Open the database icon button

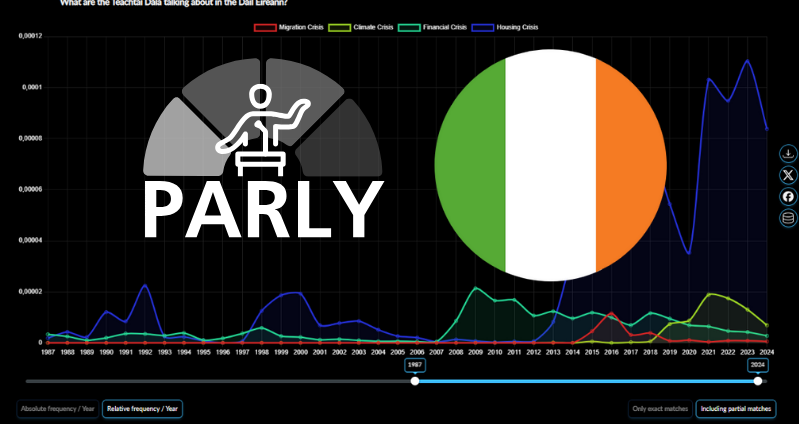coord(788,218)
